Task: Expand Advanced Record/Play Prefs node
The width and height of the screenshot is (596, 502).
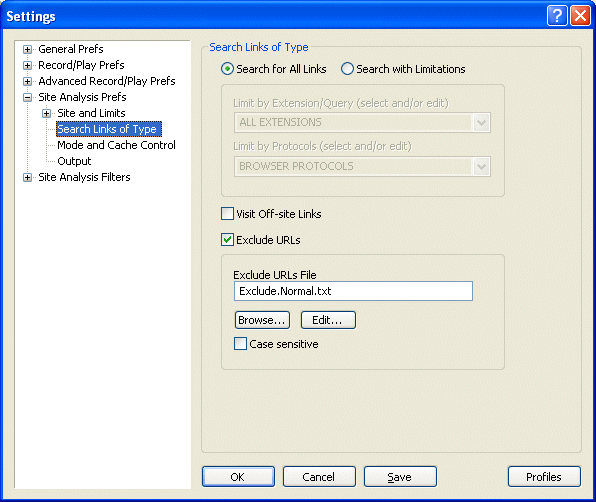Action: pyautogui.click(x=27, y=81)
